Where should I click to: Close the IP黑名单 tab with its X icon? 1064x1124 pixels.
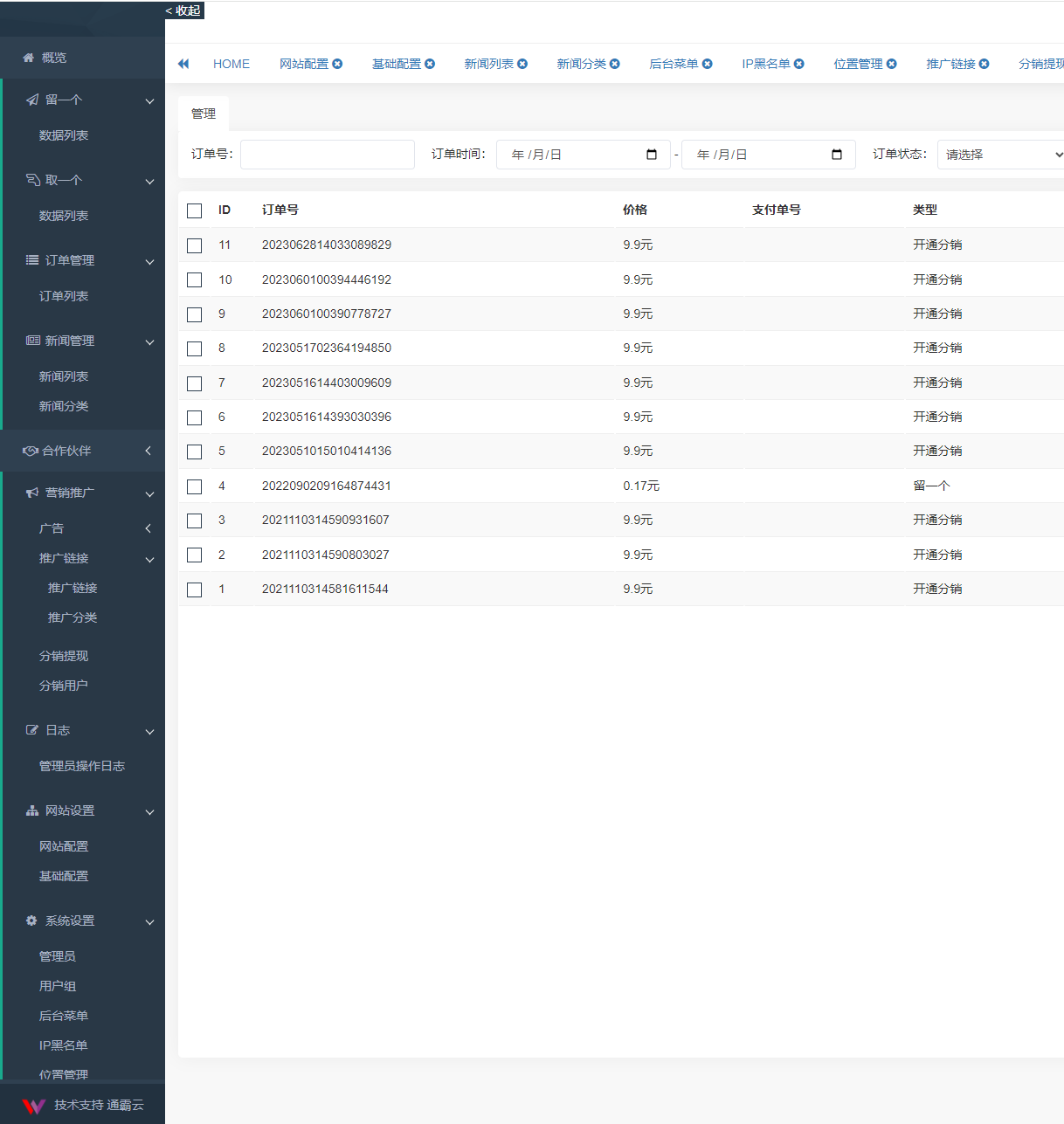coord(799,64)
